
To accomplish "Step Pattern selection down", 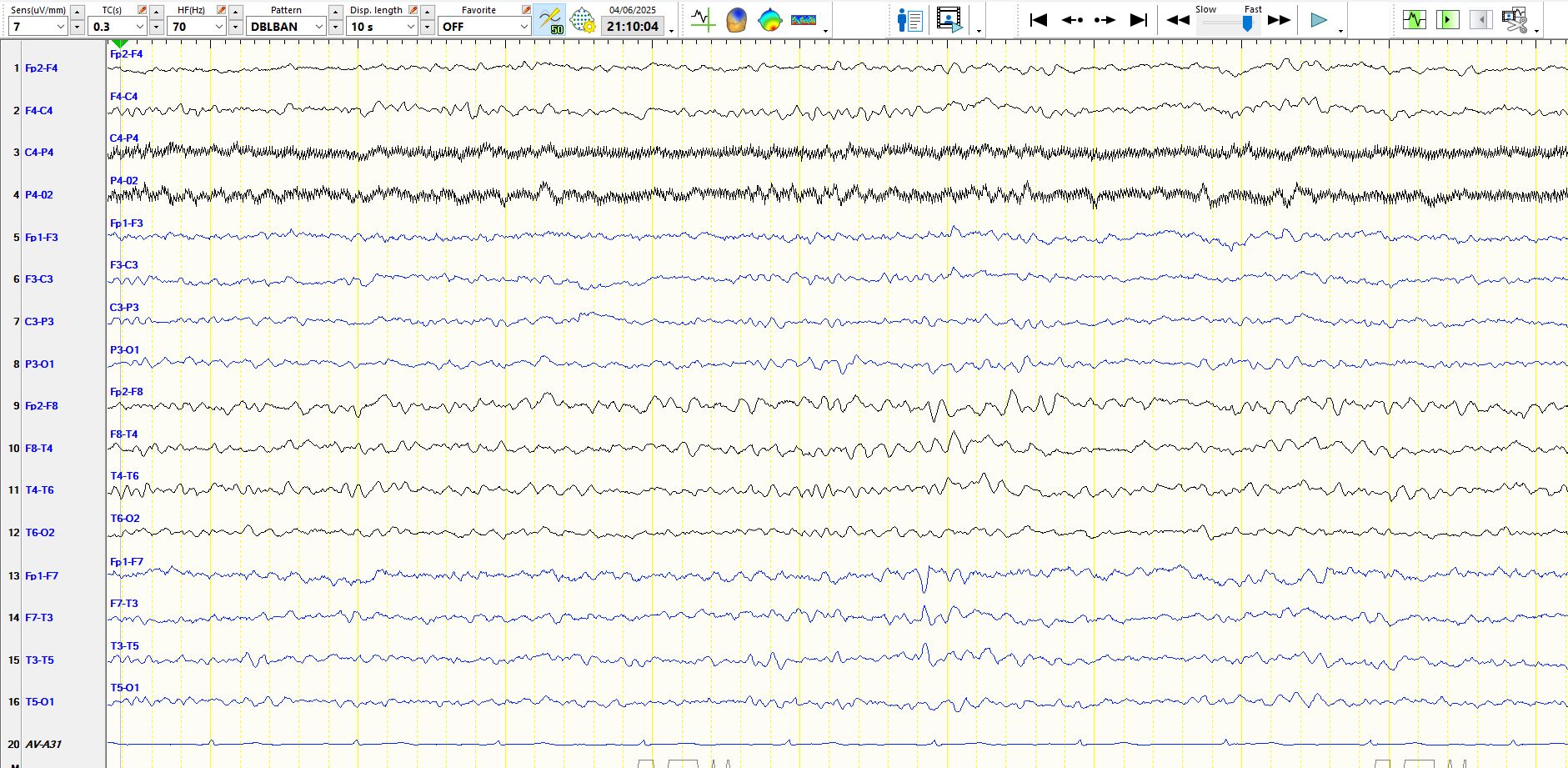I will (x=335, y=28).
